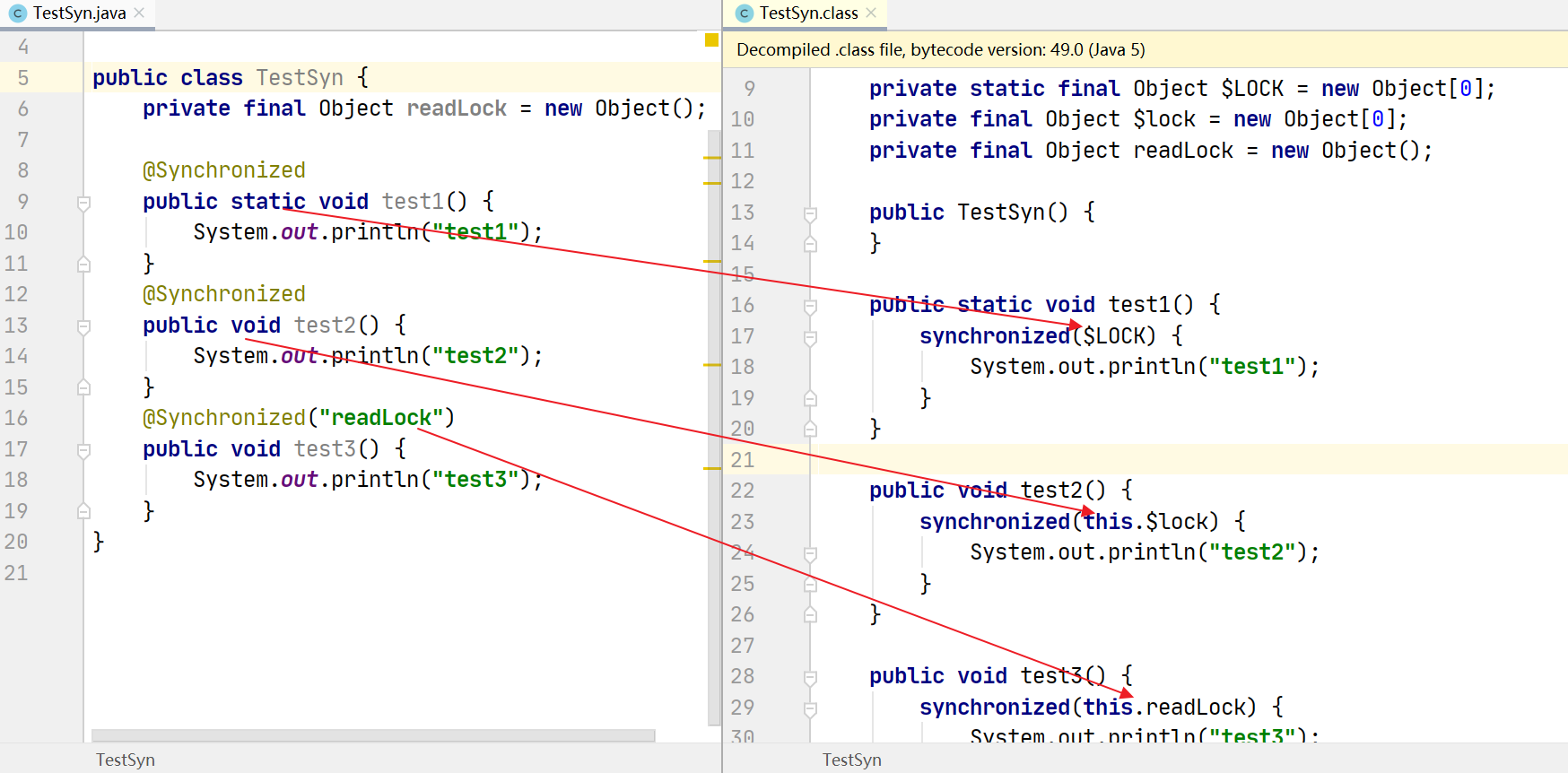Click TestSyn breadcrumb under the source editor

[x=126, y=760]
